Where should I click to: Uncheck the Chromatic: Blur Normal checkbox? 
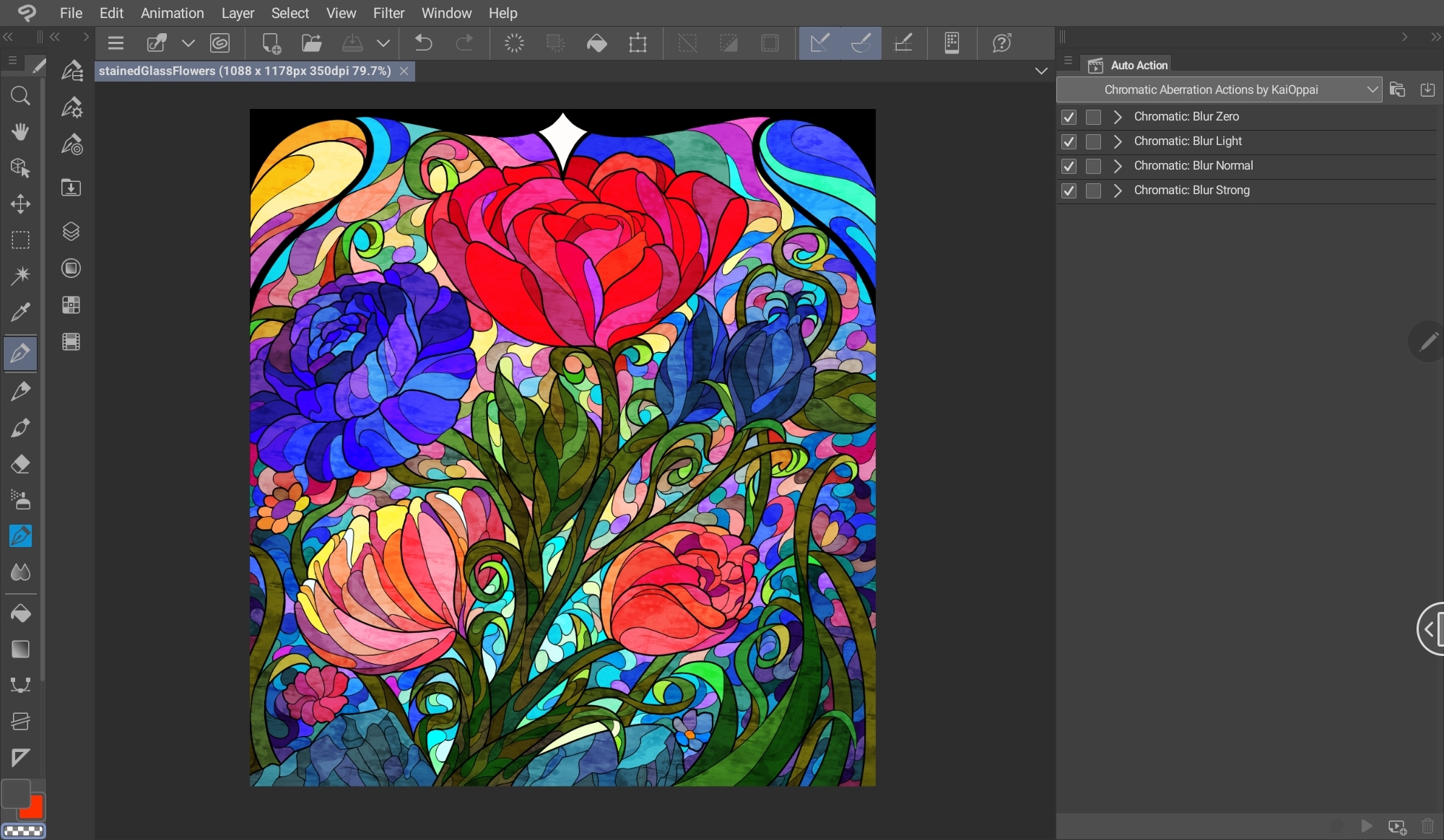(1069, 166)
